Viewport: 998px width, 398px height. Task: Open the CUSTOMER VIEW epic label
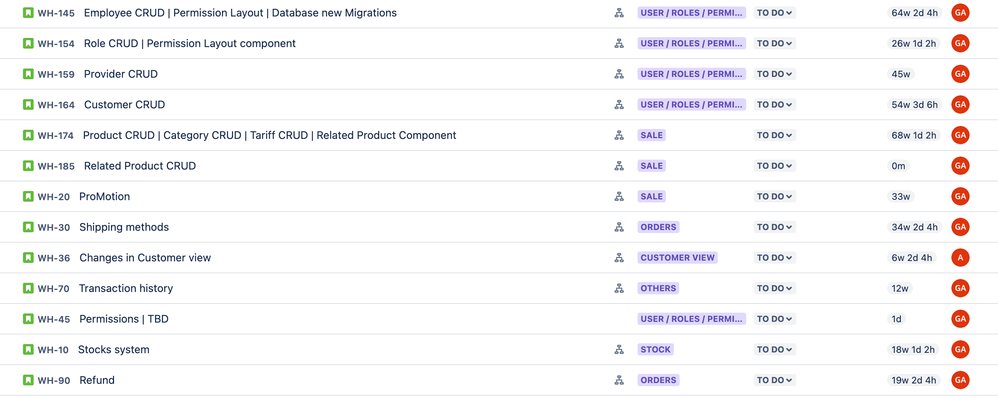click(x=678, y=257)
